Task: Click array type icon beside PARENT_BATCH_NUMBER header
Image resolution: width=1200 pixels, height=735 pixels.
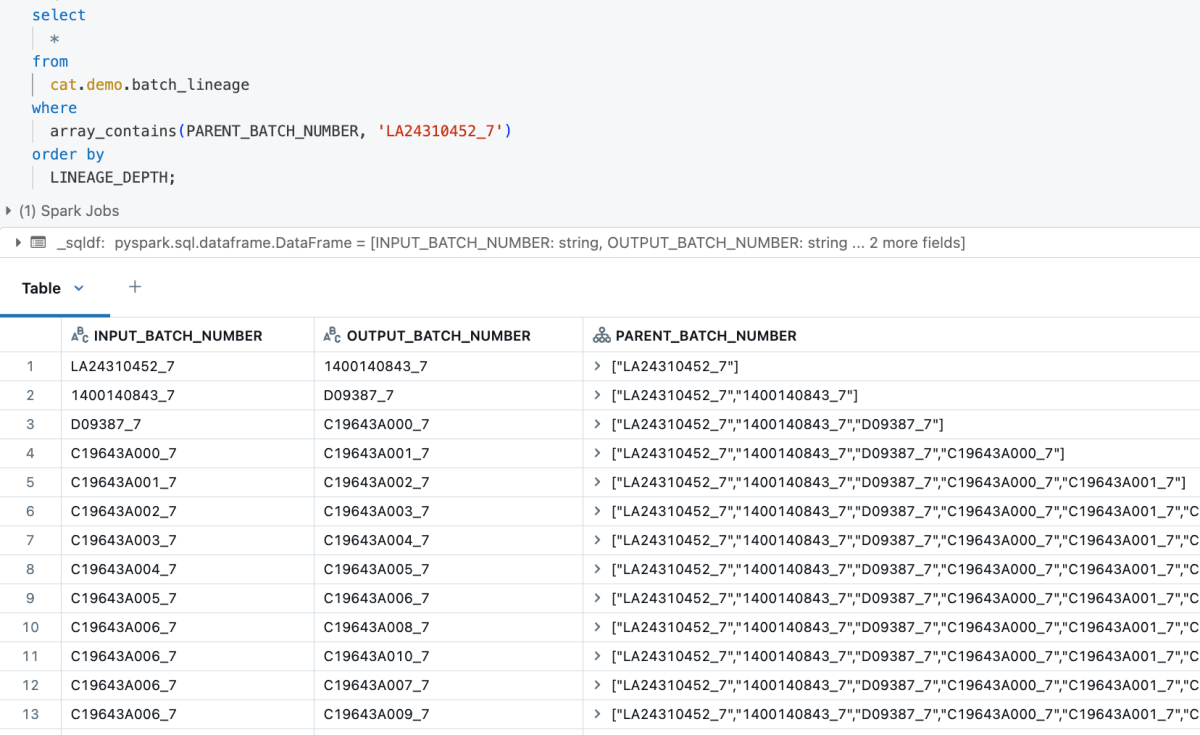Action: (601, 336)
